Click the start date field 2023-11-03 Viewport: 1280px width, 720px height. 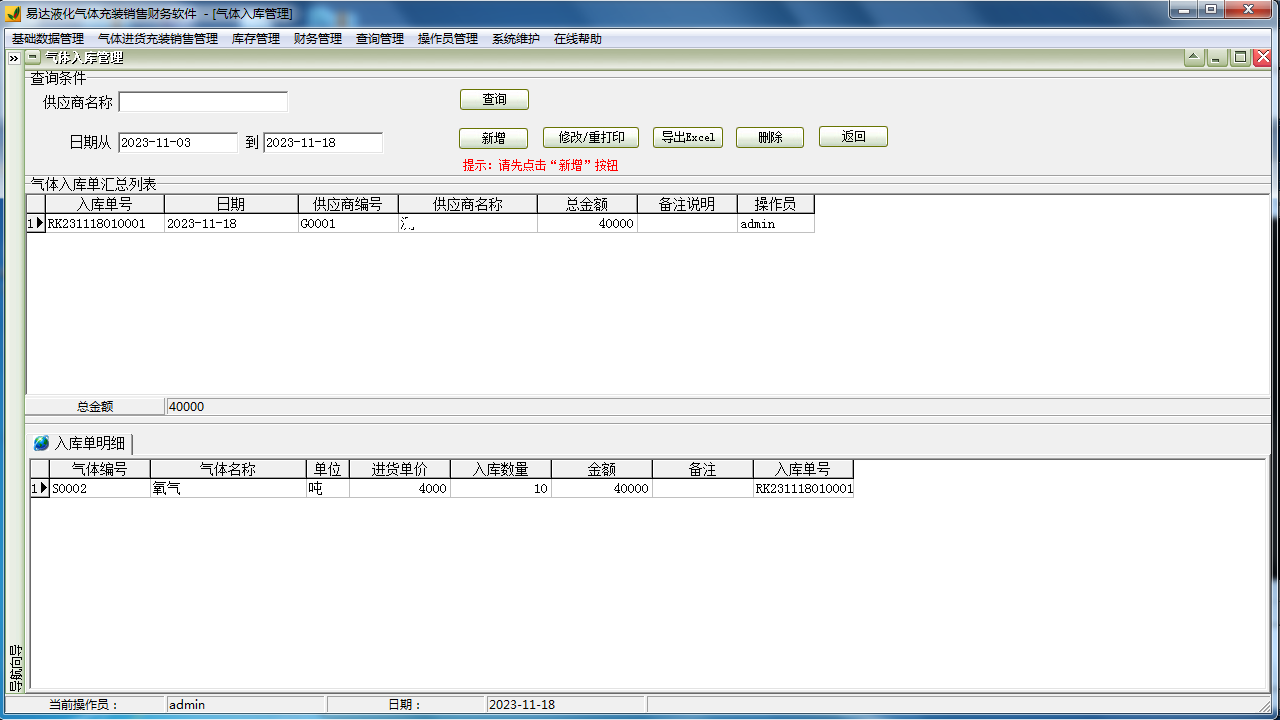point(177,143)
